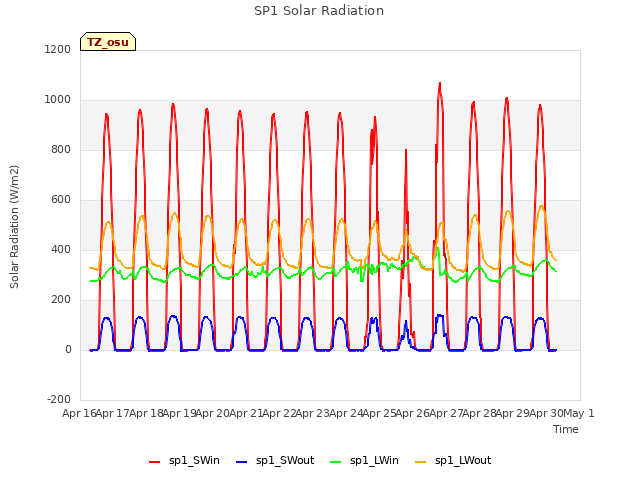
Task: Click the Apr 26 x-axis tick label
Action: pos(413,413)
